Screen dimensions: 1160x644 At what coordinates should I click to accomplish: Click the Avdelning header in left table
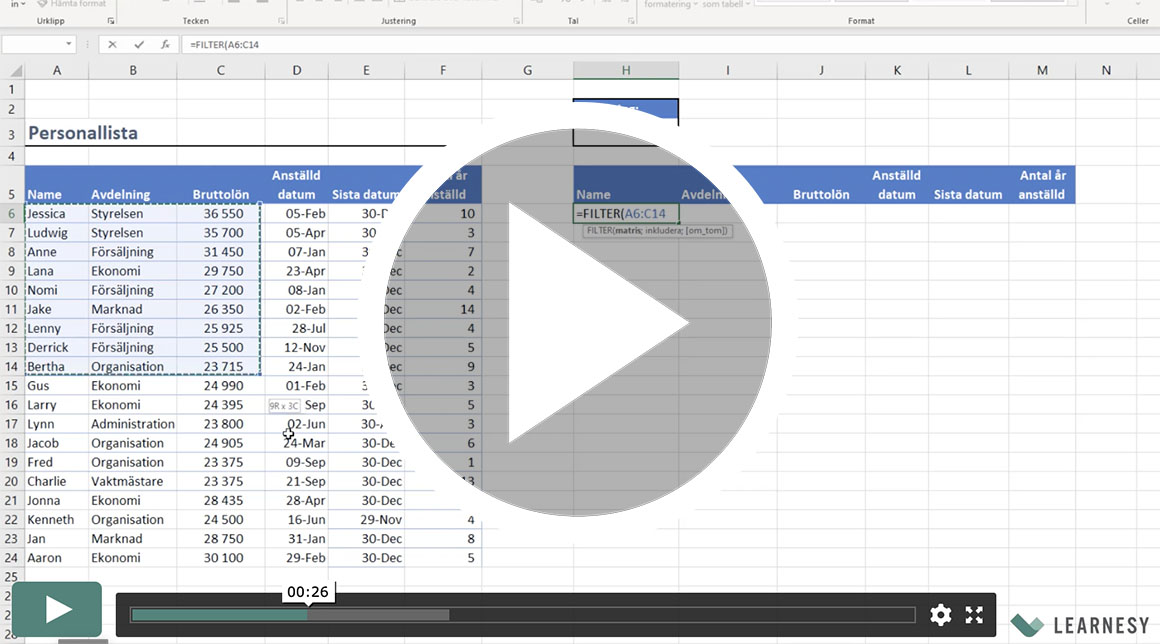pos(132,194)
